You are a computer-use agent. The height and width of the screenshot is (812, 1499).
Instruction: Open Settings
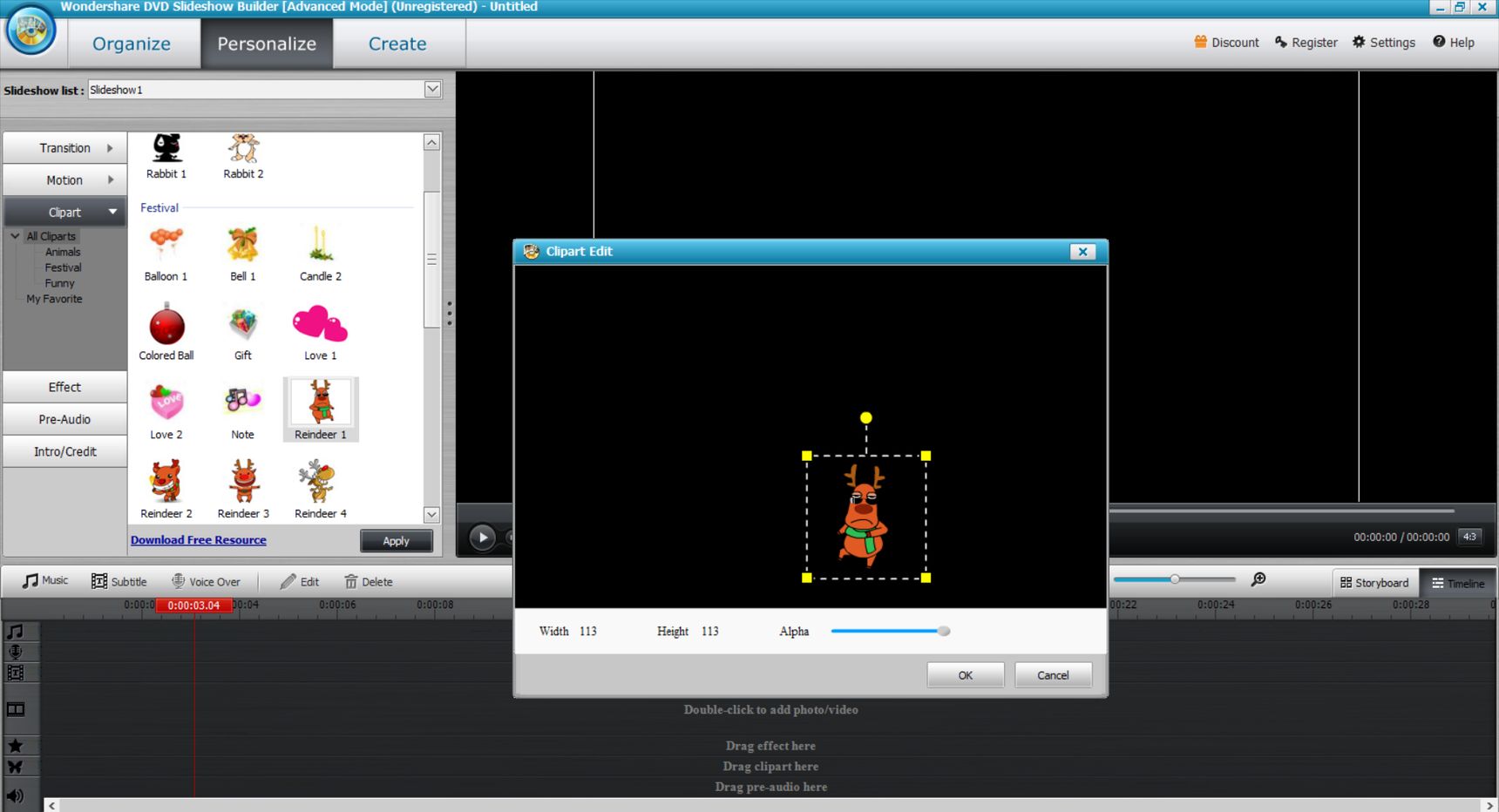[1383, 42]
